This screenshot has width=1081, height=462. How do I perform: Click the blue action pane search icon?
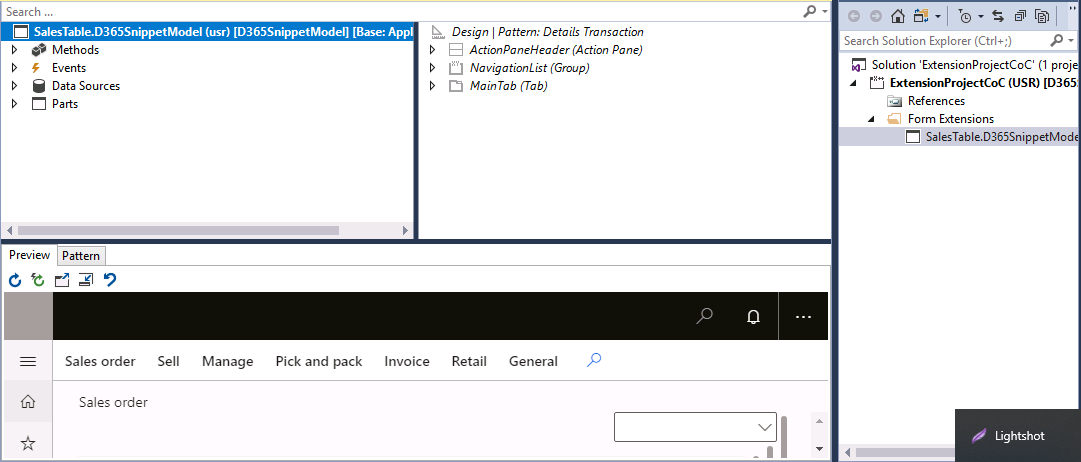pyautogui.click(x=594, y=359)
